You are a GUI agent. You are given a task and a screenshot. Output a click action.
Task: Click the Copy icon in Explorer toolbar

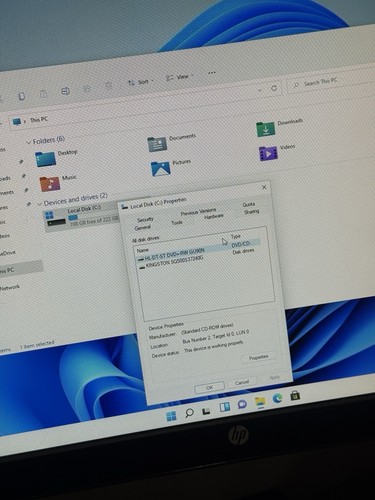pos(22,96)
